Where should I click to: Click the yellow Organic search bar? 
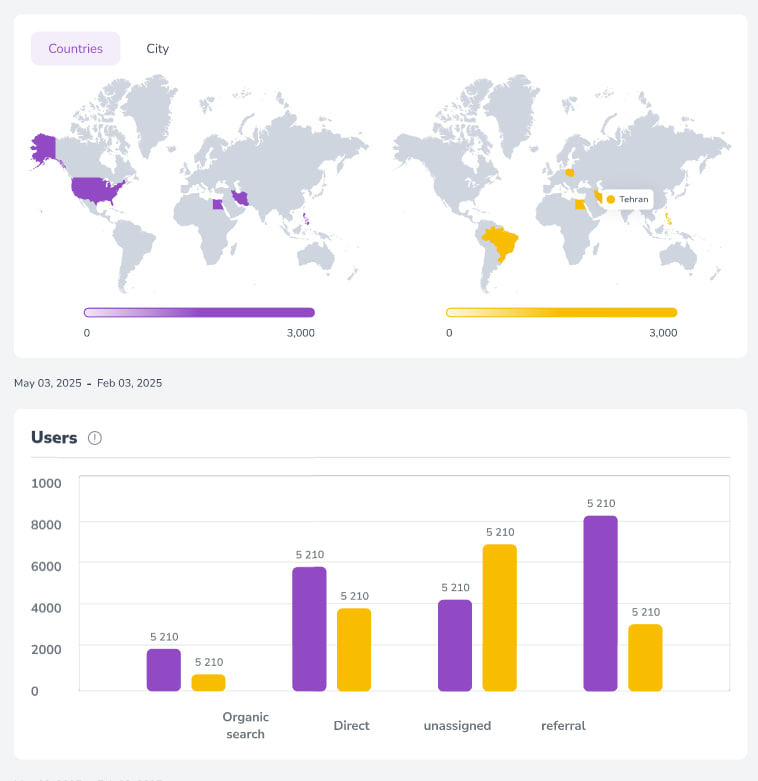[208, 682]
